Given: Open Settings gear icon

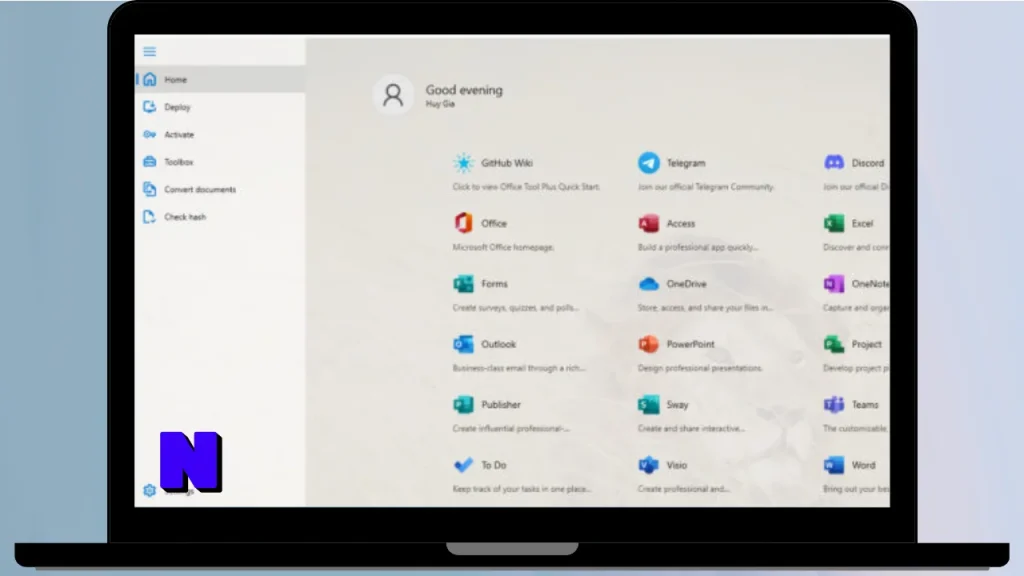Looking at the screenshot, I should pos(150,490).
